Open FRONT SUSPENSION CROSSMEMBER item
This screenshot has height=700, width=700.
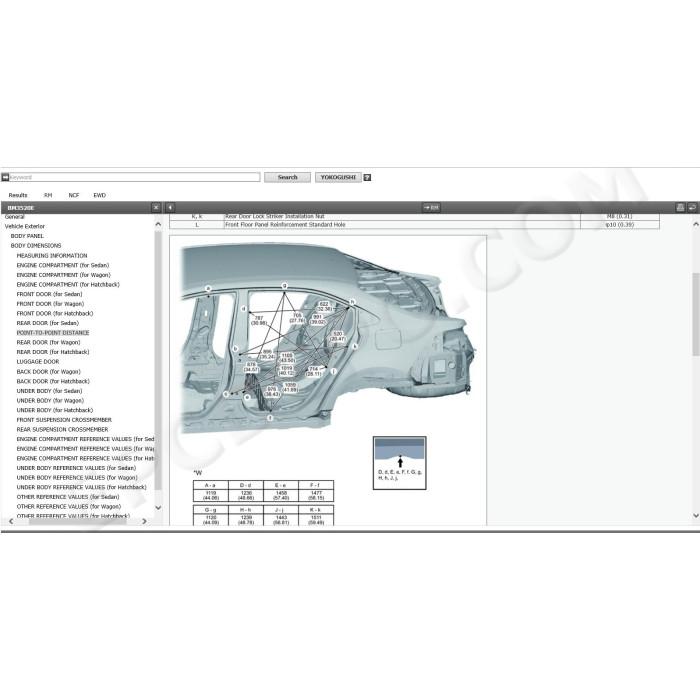64,420
